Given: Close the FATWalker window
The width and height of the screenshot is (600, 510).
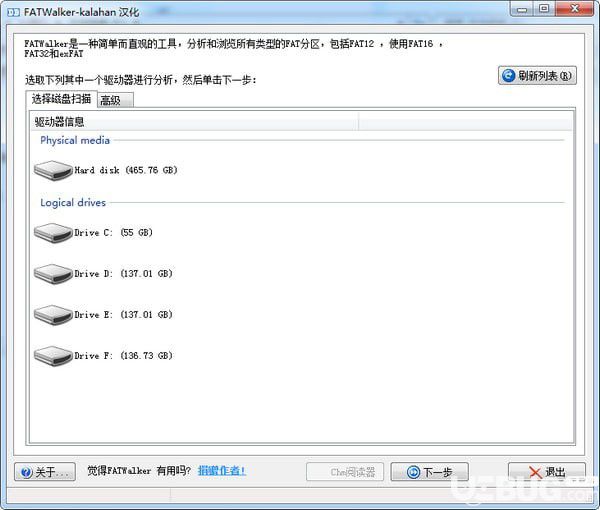Looking at the screenshot, I should point(575,9).
